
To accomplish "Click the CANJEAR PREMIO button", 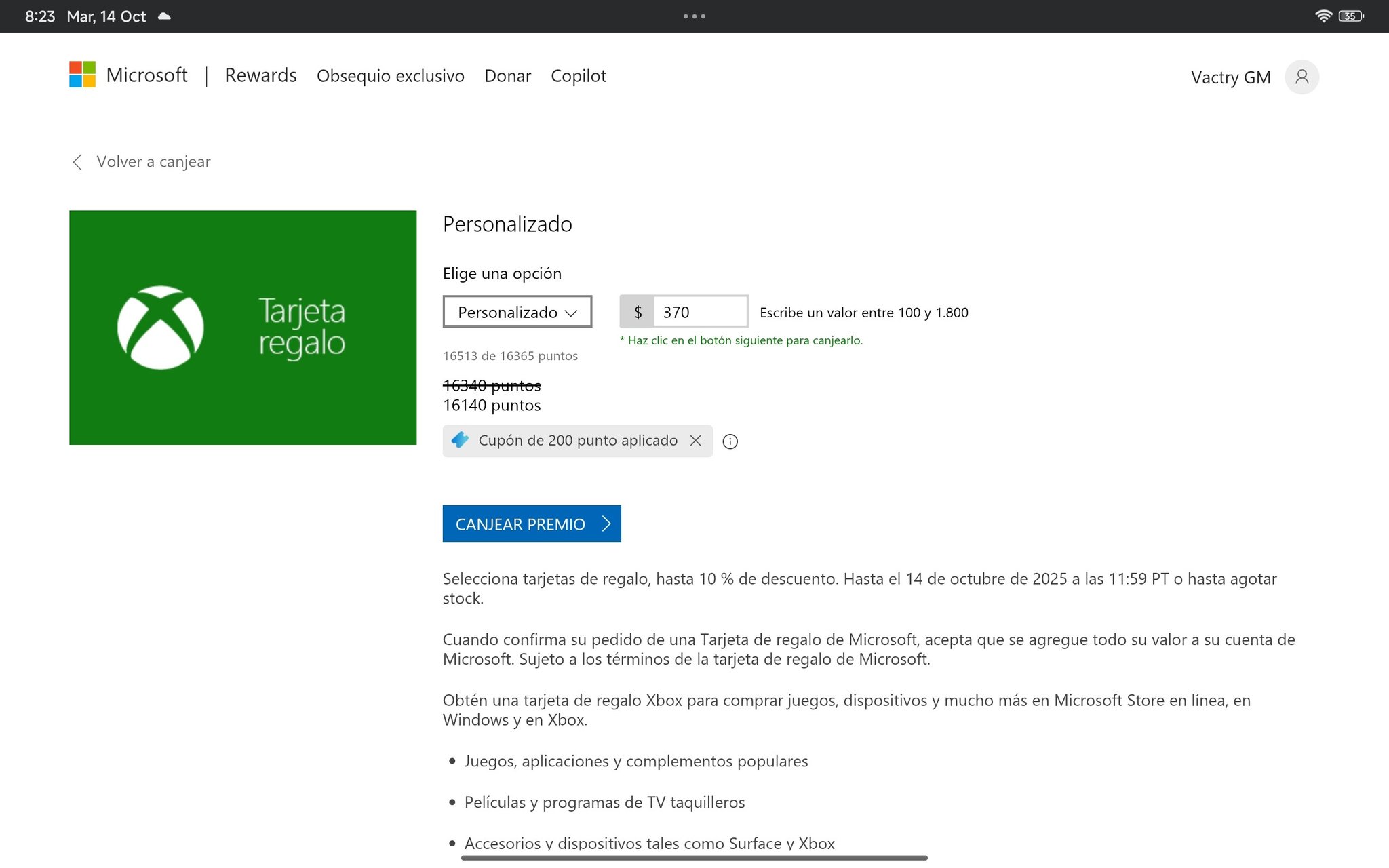I will coord(532,524).
